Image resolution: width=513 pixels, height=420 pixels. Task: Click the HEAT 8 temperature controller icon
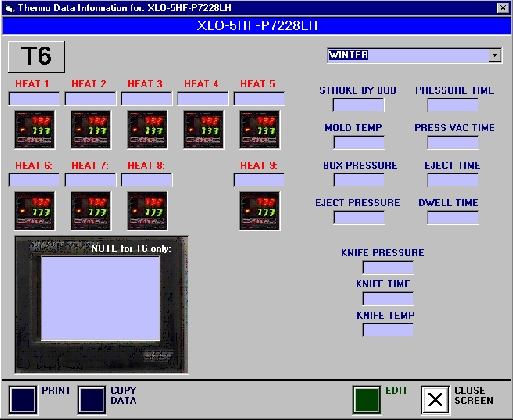click(147, 211)
